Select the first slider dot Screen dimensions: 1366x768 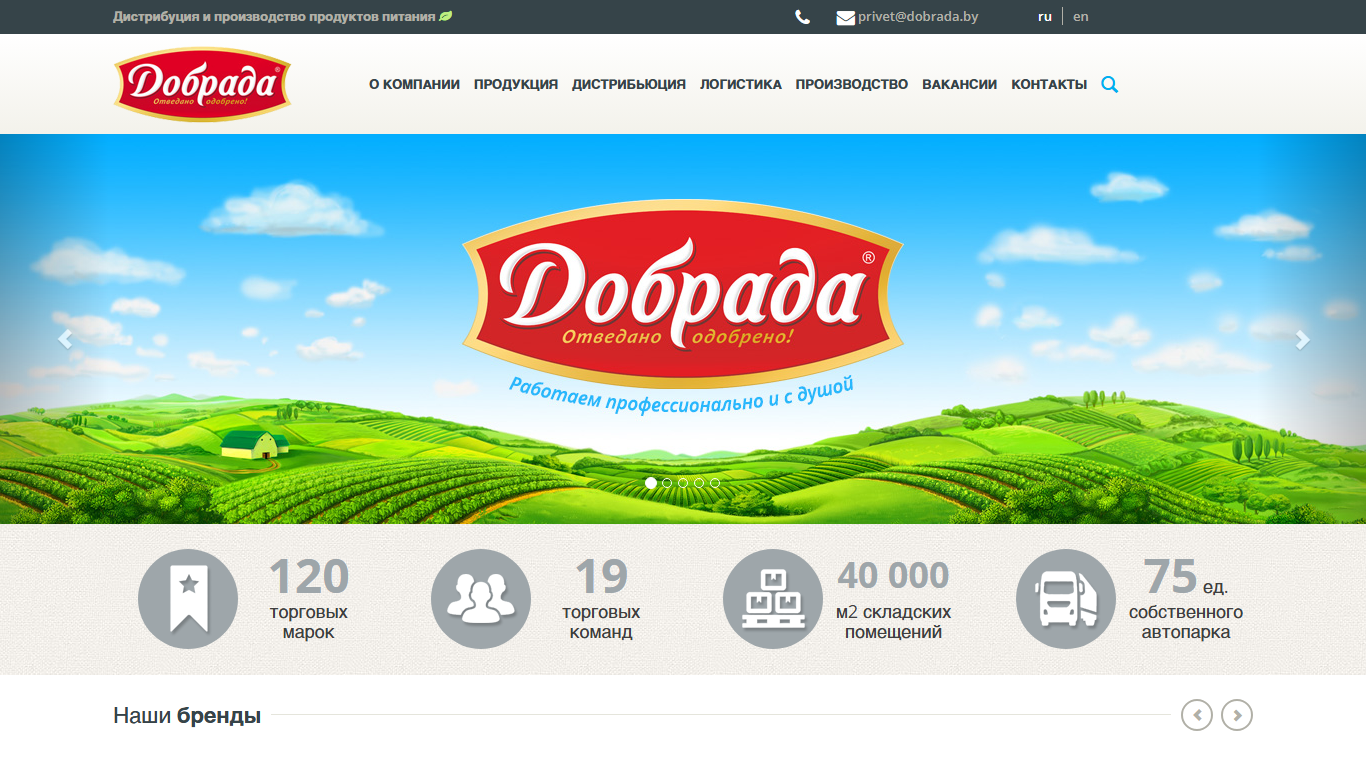click(x=651, y=483)
